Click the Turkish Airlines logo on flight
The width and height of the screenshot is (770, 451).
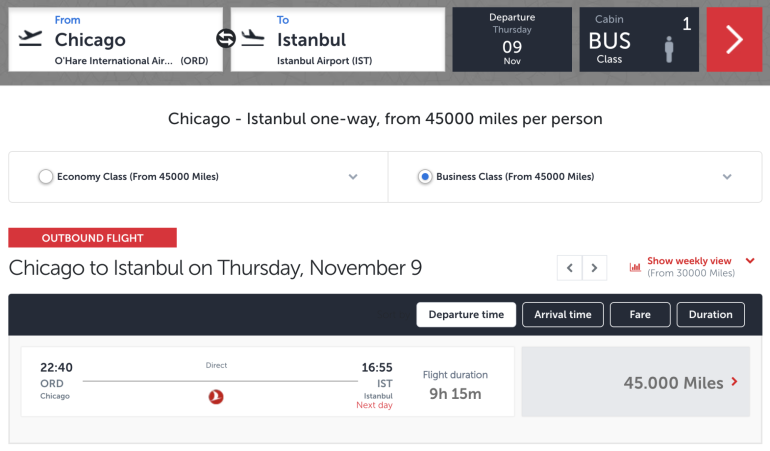pyautogui.click(x=216, y=397)
